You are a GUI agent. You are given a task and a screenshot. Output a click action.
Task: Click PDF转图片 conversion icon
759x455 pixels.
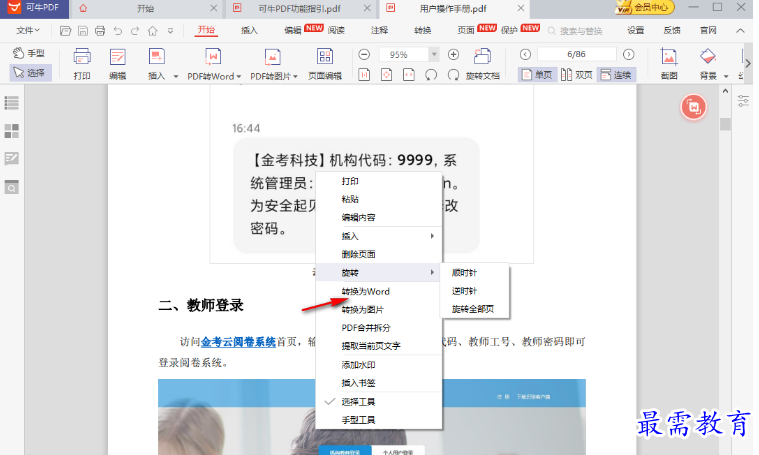tap(273, 57)
